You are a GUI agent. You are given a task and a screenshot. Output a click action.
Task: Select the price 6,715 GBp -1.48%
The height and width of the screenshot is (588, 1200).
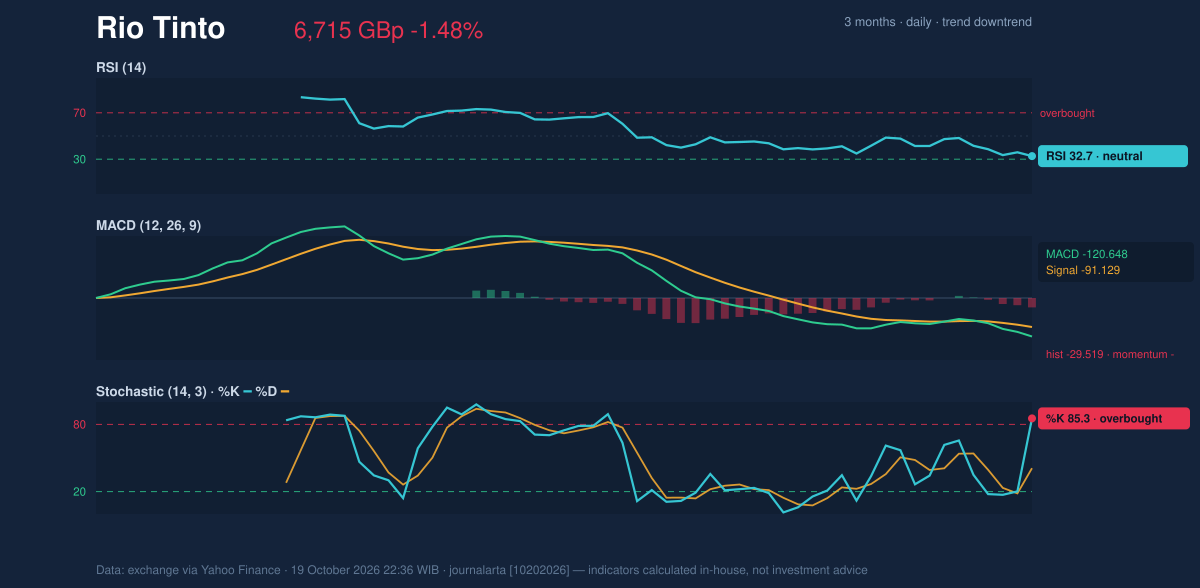388,31
